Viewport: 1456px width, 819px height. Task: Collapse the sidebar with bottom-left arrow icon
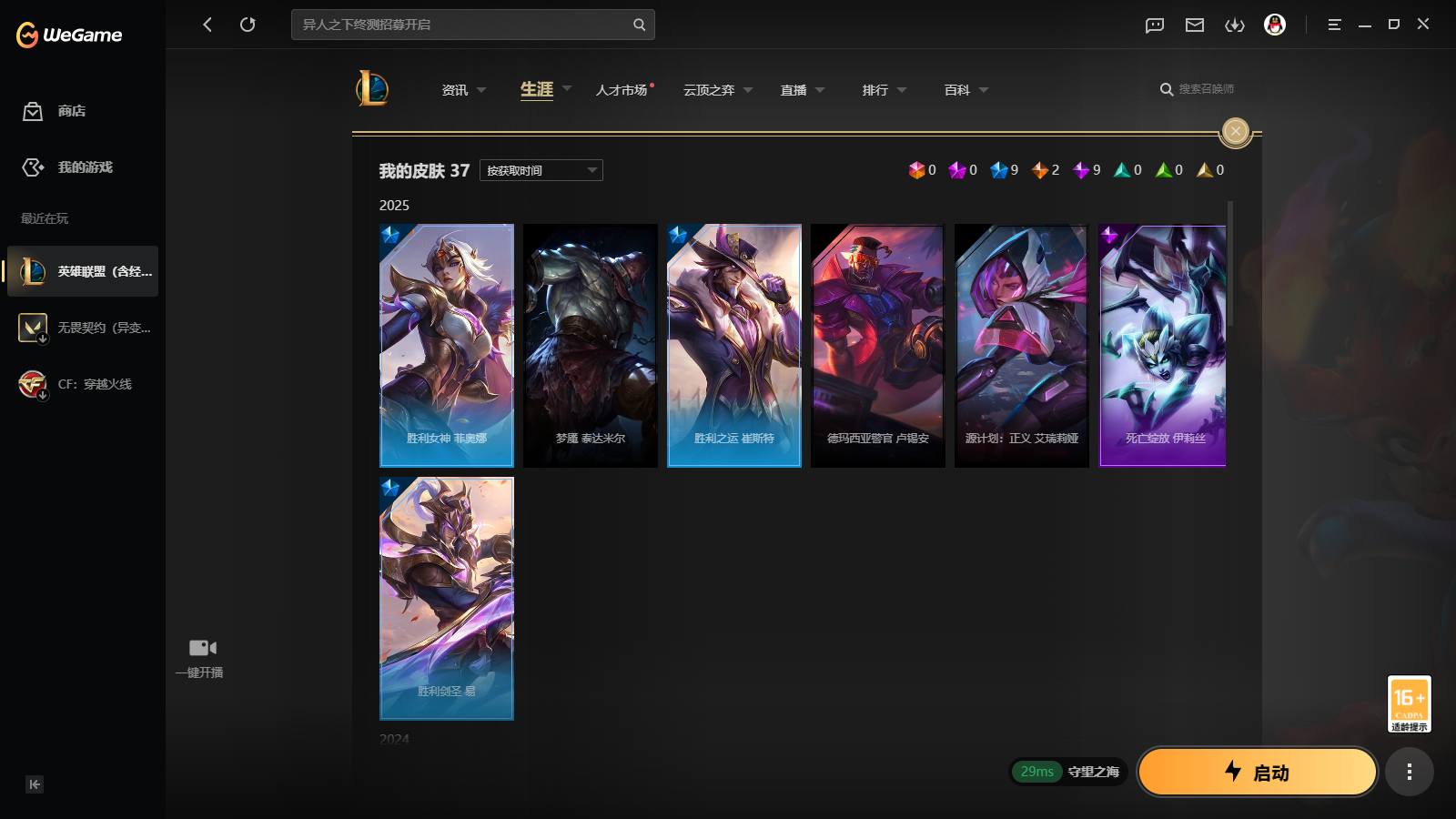click(x=35, y=784)
